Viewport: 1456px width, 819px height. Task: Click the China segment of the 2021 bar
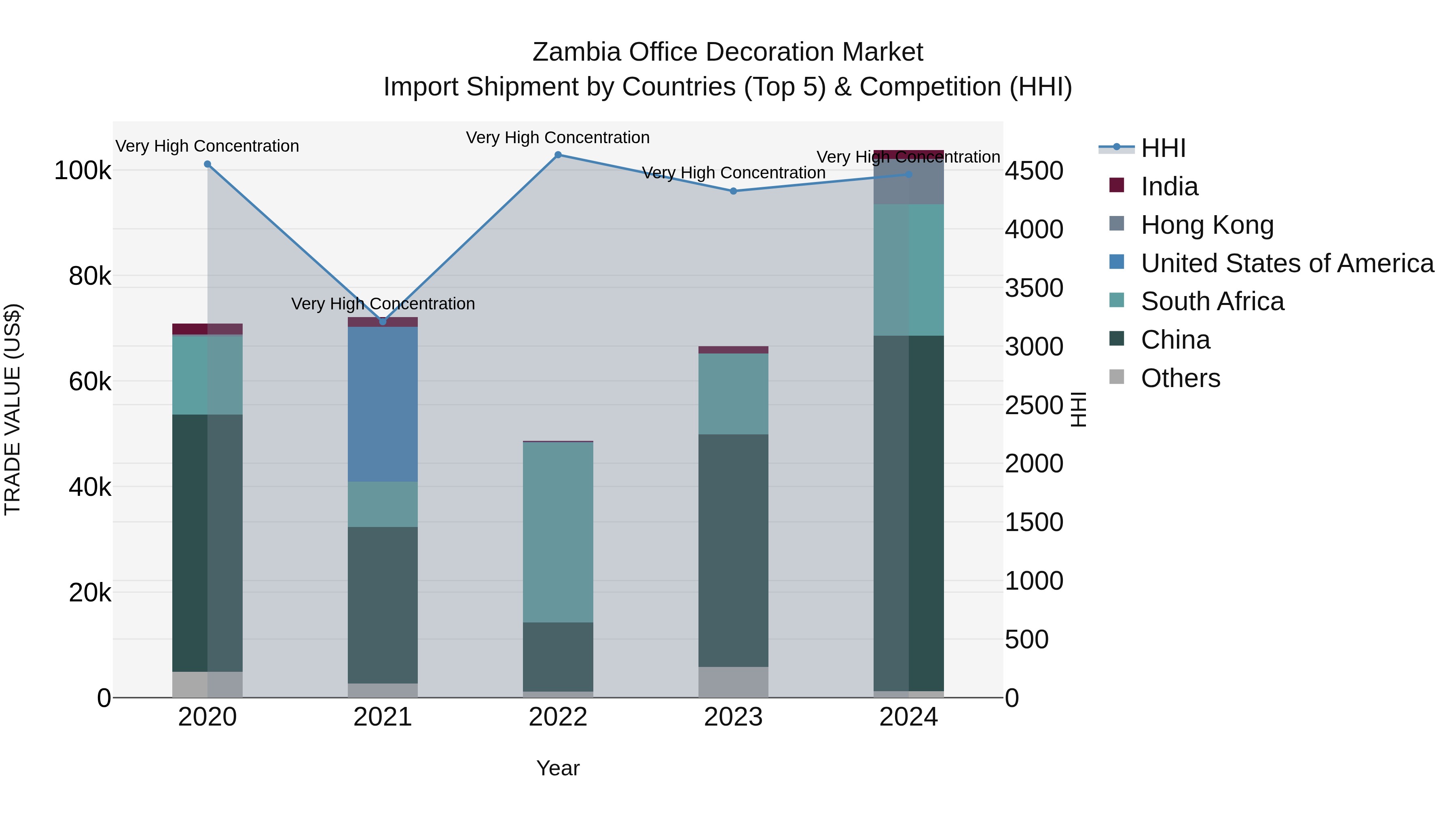coord(383,605)
